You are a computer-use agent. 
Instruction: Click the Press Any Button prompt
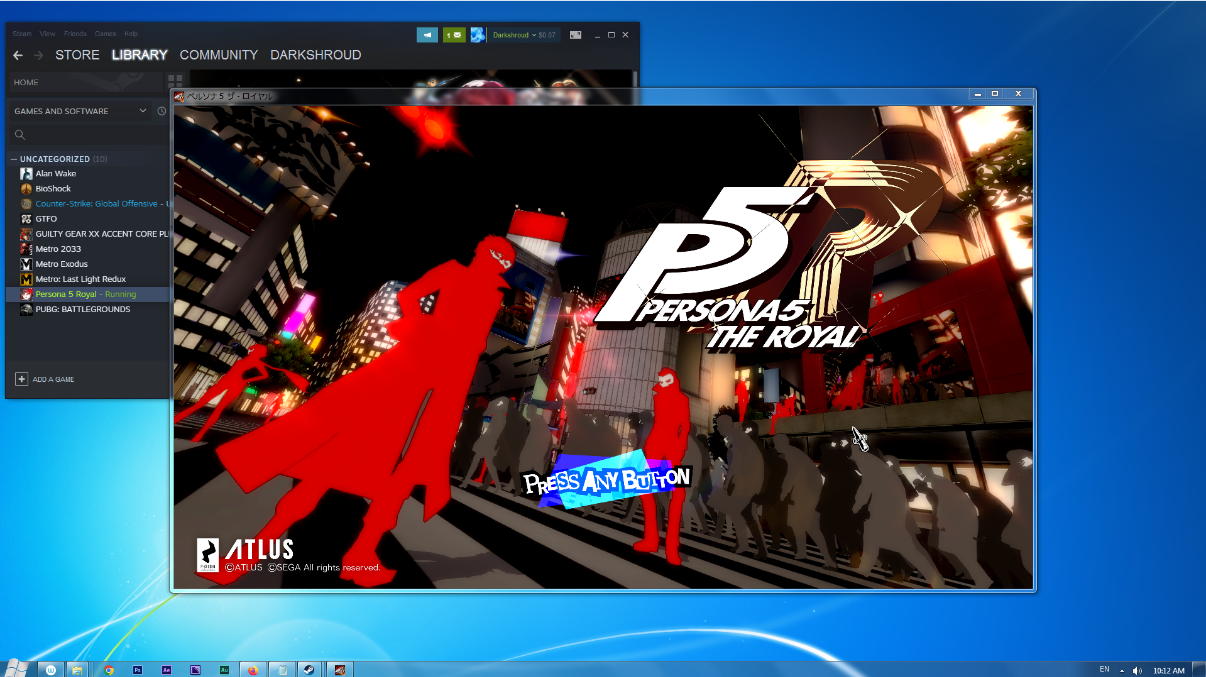tap(607, 482)
